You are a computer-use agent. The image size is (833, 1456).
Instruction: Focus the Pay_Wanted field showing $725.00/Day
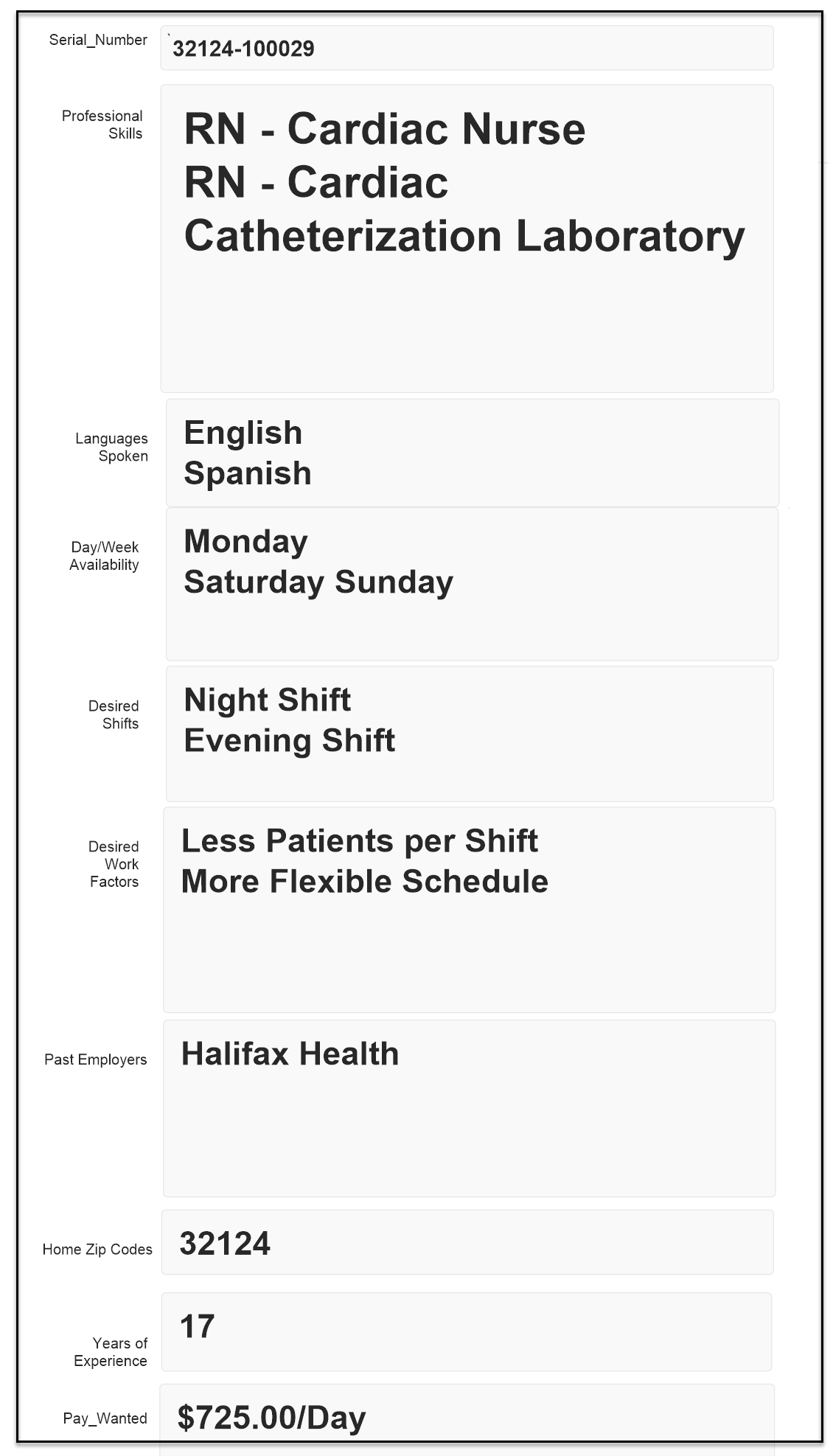click(466, 1417)
